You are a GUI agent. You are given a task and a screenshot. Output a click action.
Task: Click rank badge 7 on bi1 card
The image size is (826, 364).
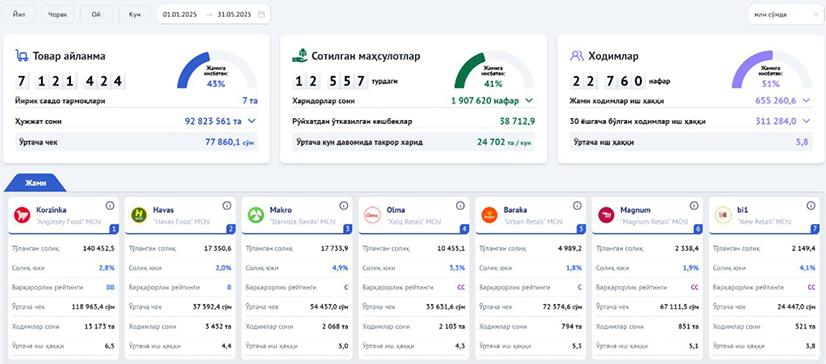pyautogui.click(x=815, y=229)
